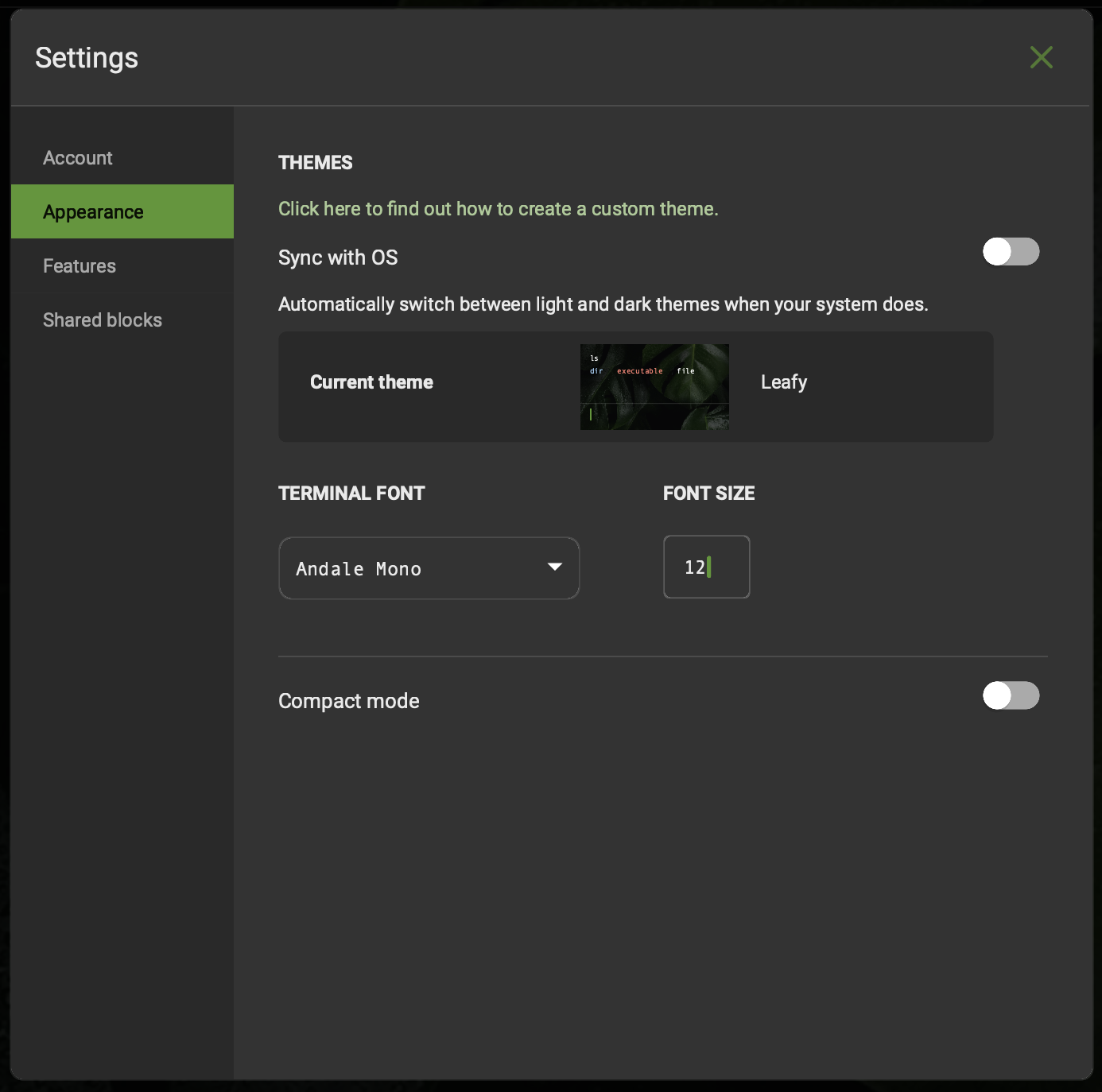This screenshot has height=1092, width=1102.
Task: Select the Appearance settings section
Action: click(x=122, y=211)
